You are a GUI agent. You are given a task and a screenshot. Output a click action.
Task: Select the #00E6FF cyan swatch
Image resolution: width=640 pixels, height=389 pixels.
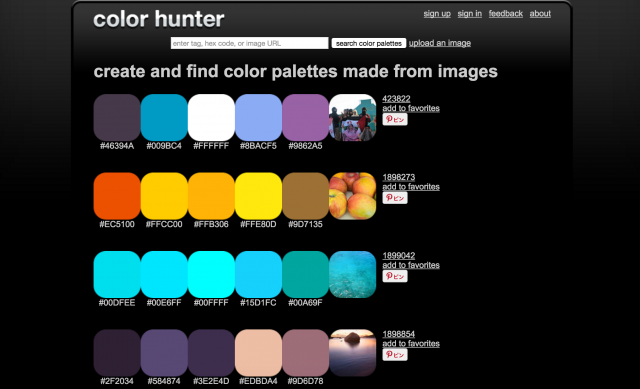pyautogui.click(x=164, y=274)
